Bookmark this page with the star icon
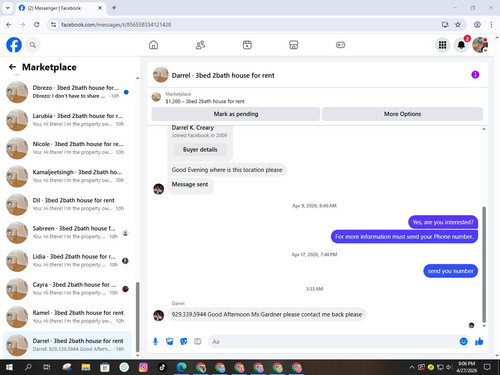 tap(458, 25)
